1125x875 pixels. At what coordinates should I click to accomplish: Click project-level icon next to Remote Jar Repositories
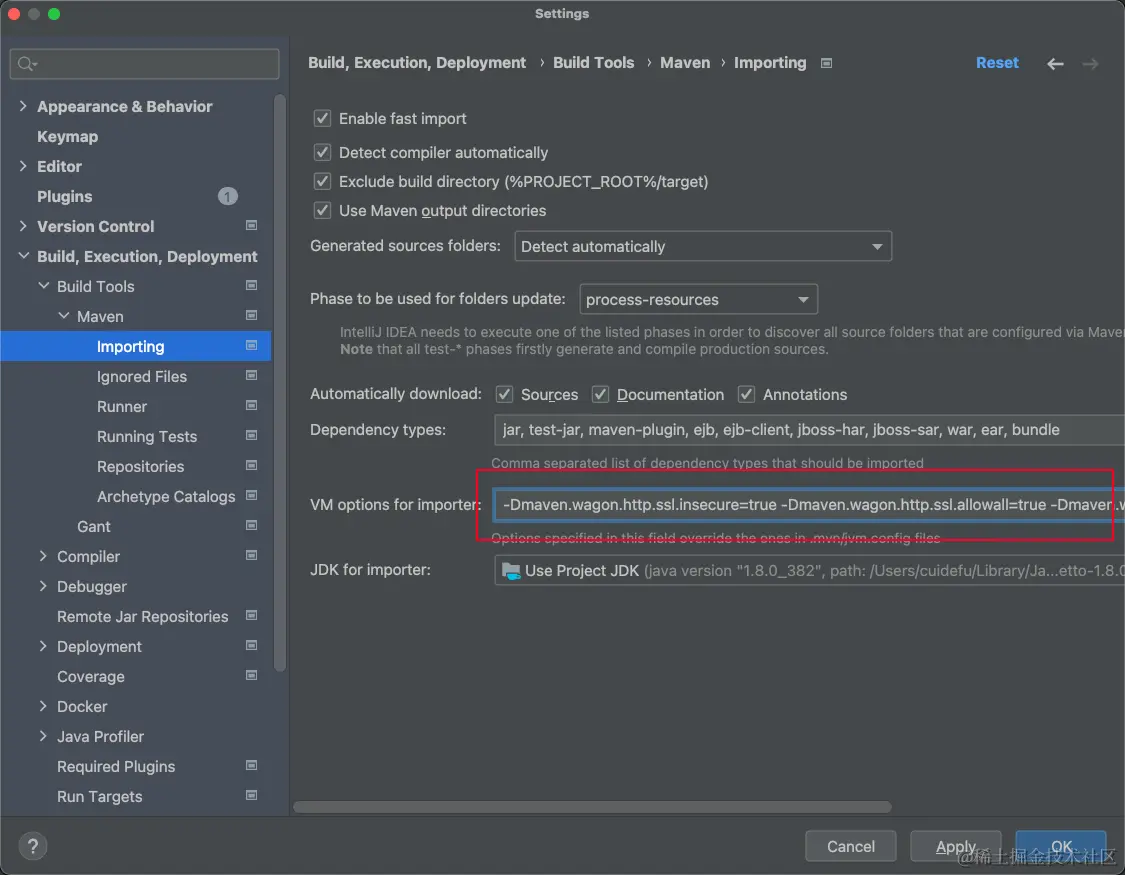pyautogui.click(x=251, y=615)
